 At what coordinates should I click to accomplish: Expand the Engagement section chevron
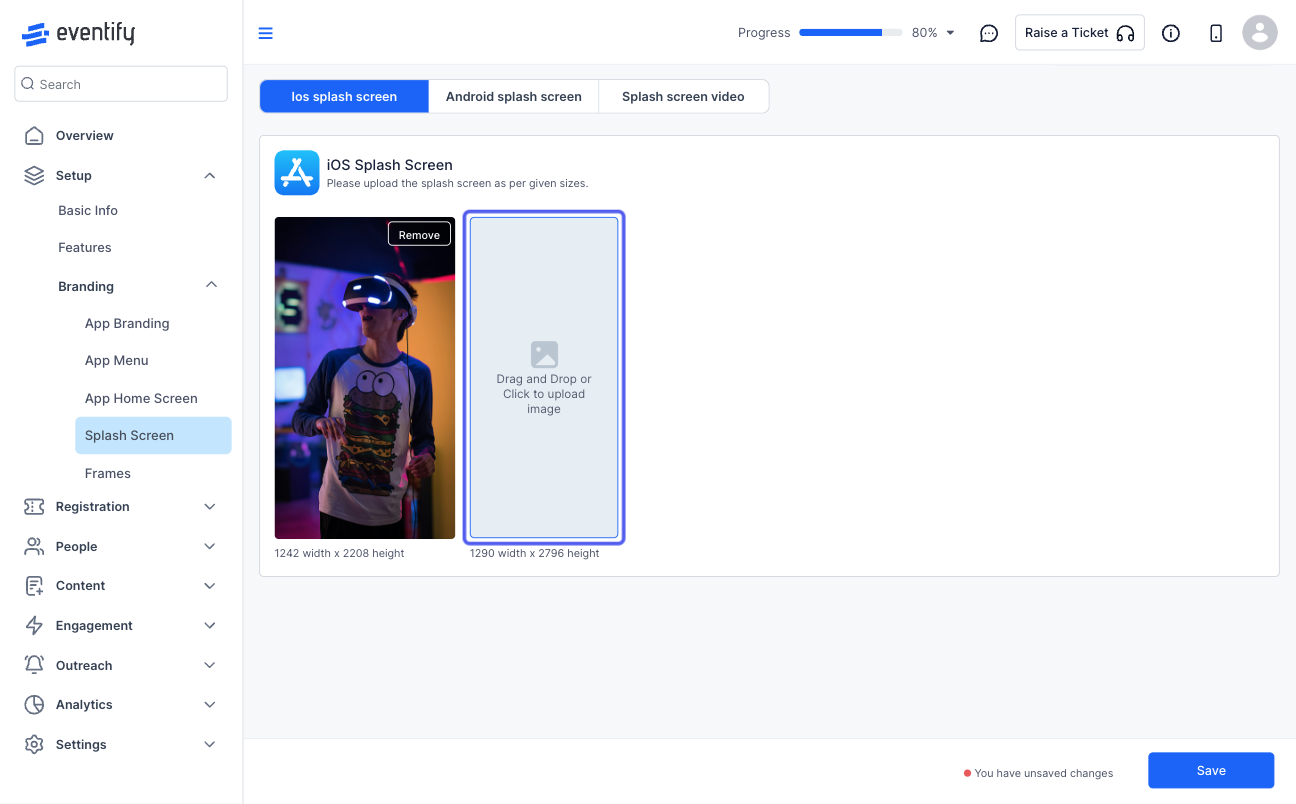[x=210, y=626]
